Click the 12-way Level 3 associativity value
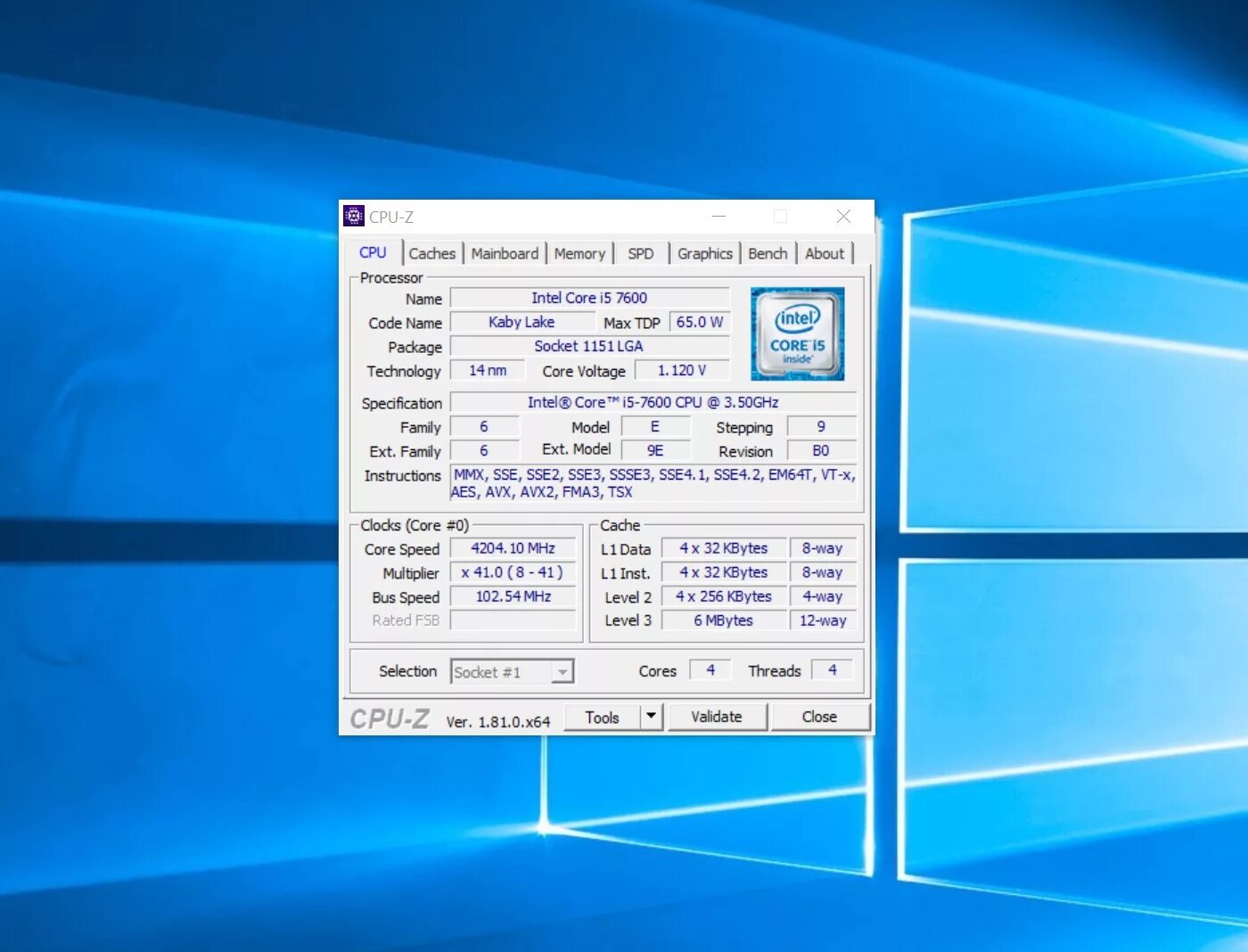This screenshot has height=952, width=1248. click(823, 620)
